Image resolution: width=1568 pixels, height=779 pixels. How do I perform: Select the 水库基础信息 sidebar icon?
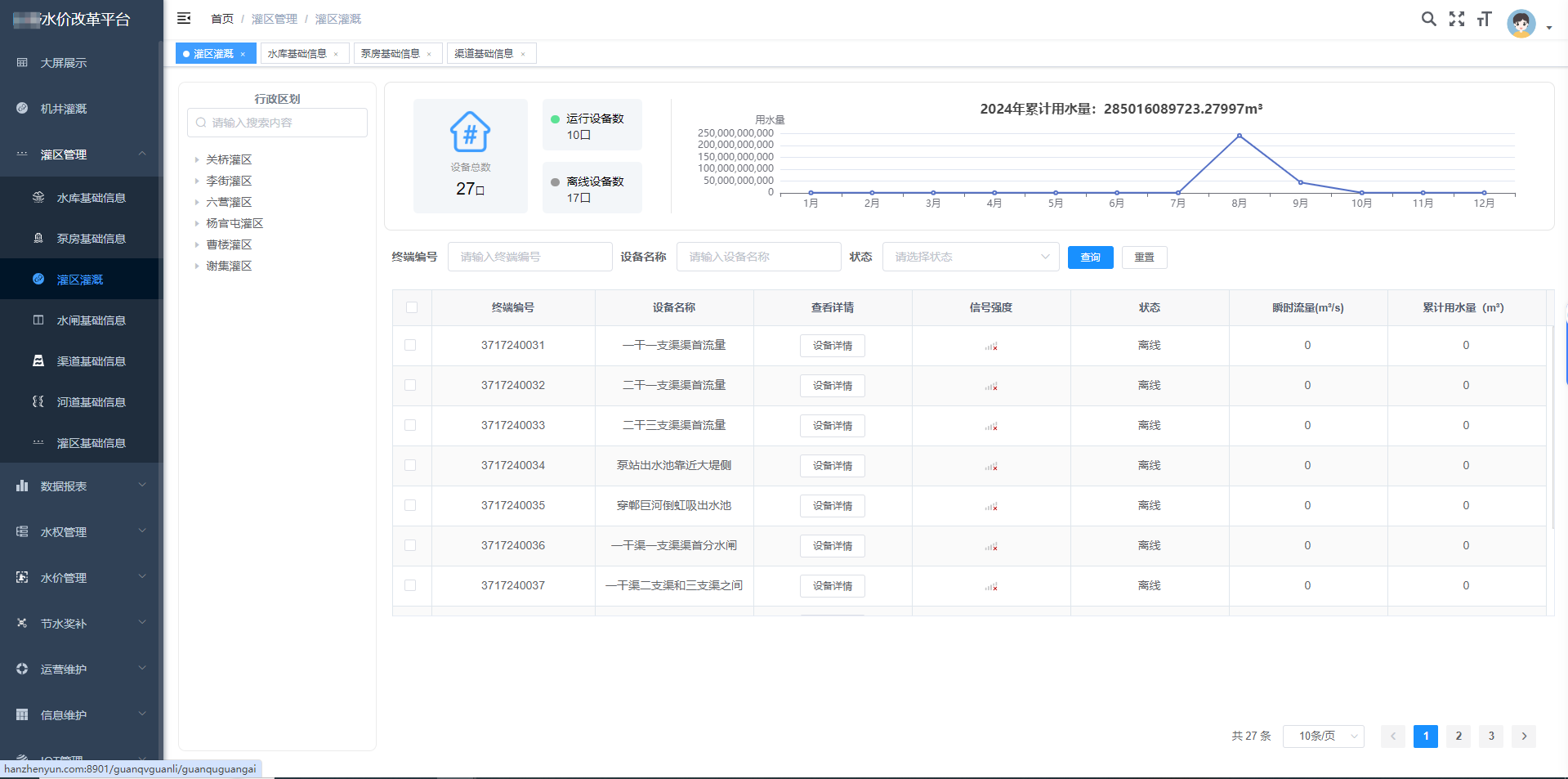38,197
